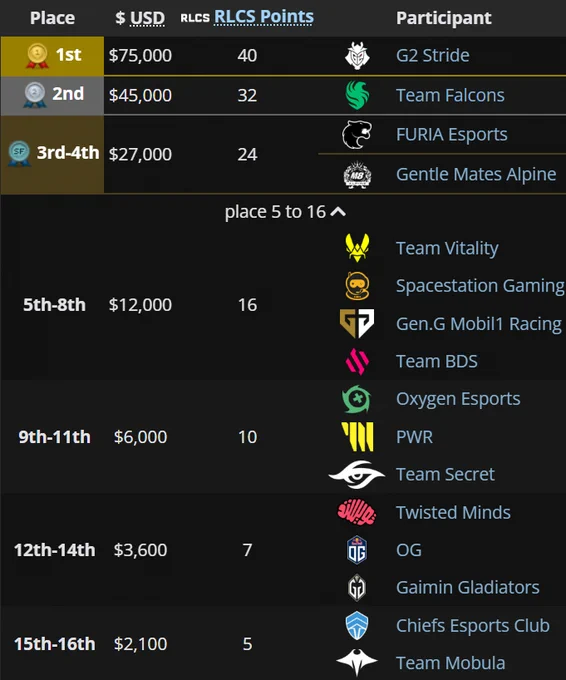Click the Team Falcons green logo
Viewport: 566px width, 680px height.
tap(357, 95)
